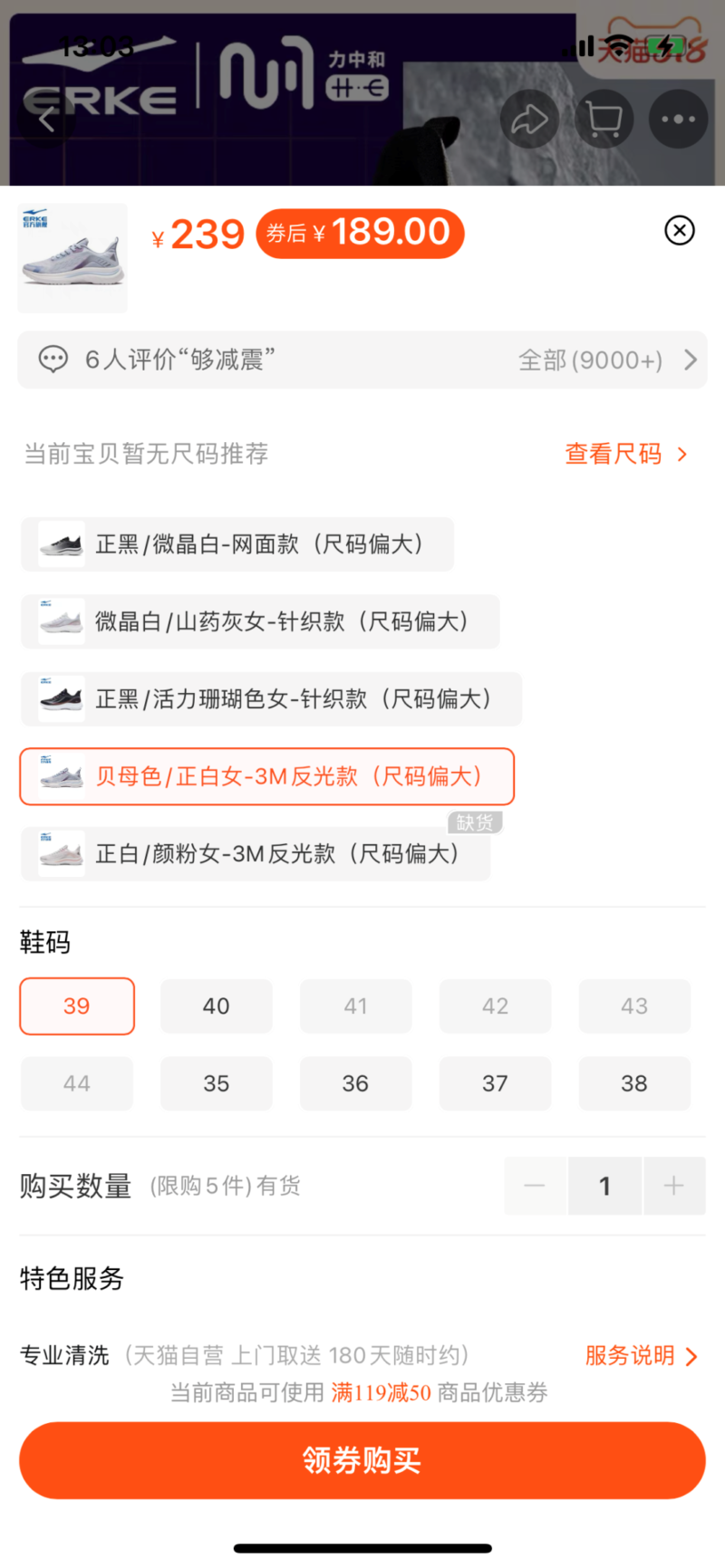Viewport: 725px width, 1568px height.
Task: Select the 正黑/微晶白-网面款 color option
Action: (237, 544)
